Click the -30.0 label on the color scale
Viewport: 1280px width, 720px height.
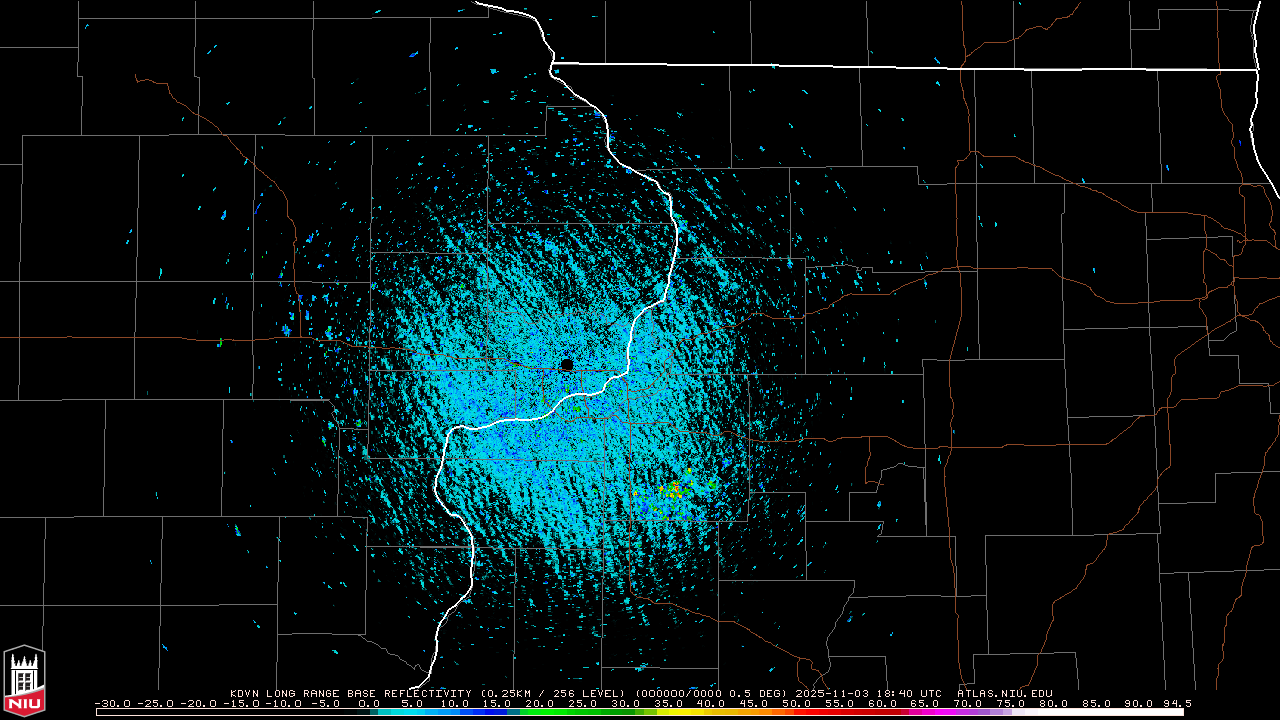point(113,704)
